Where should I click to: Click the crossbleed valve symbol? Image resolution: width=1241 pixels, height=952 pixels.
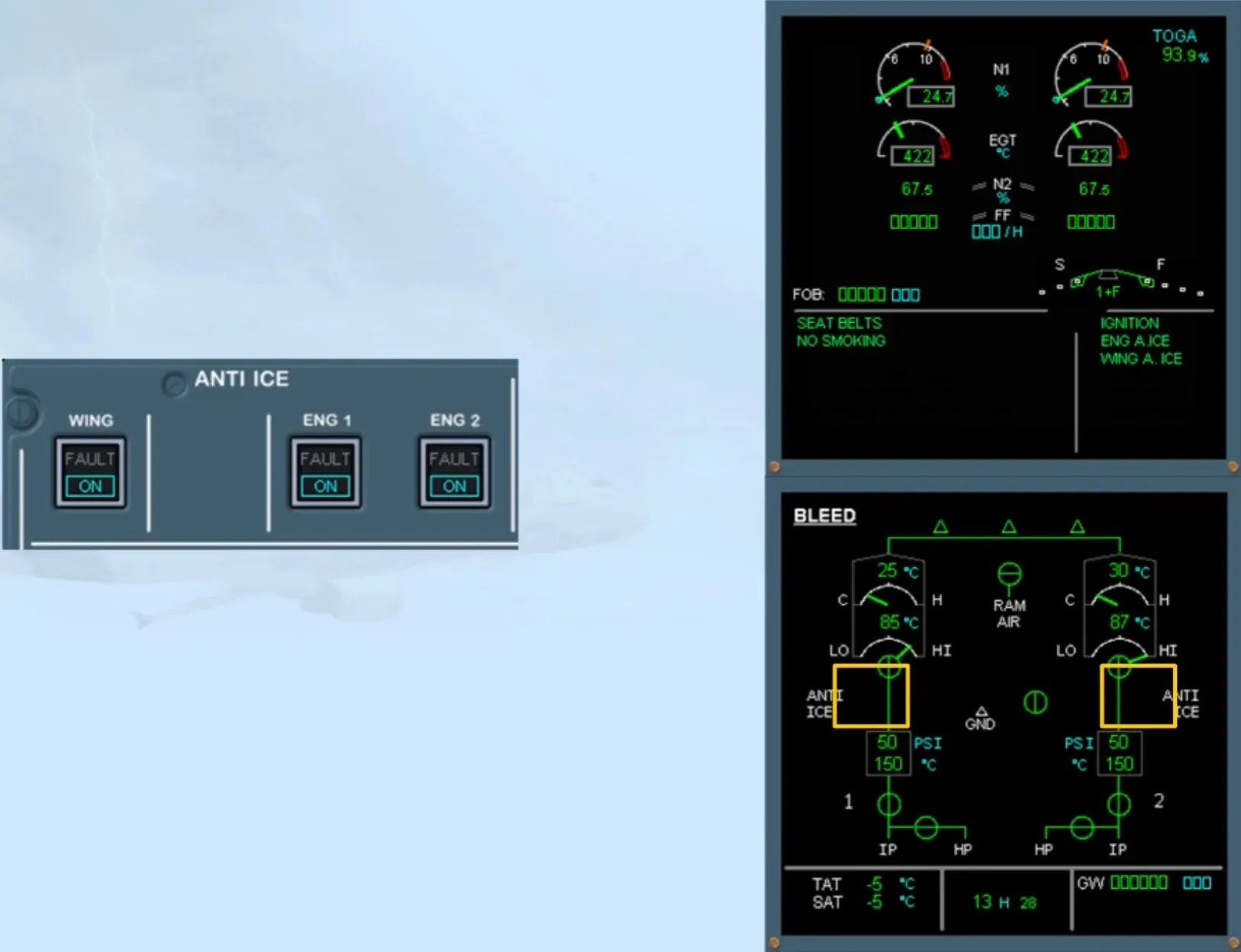1036,702
